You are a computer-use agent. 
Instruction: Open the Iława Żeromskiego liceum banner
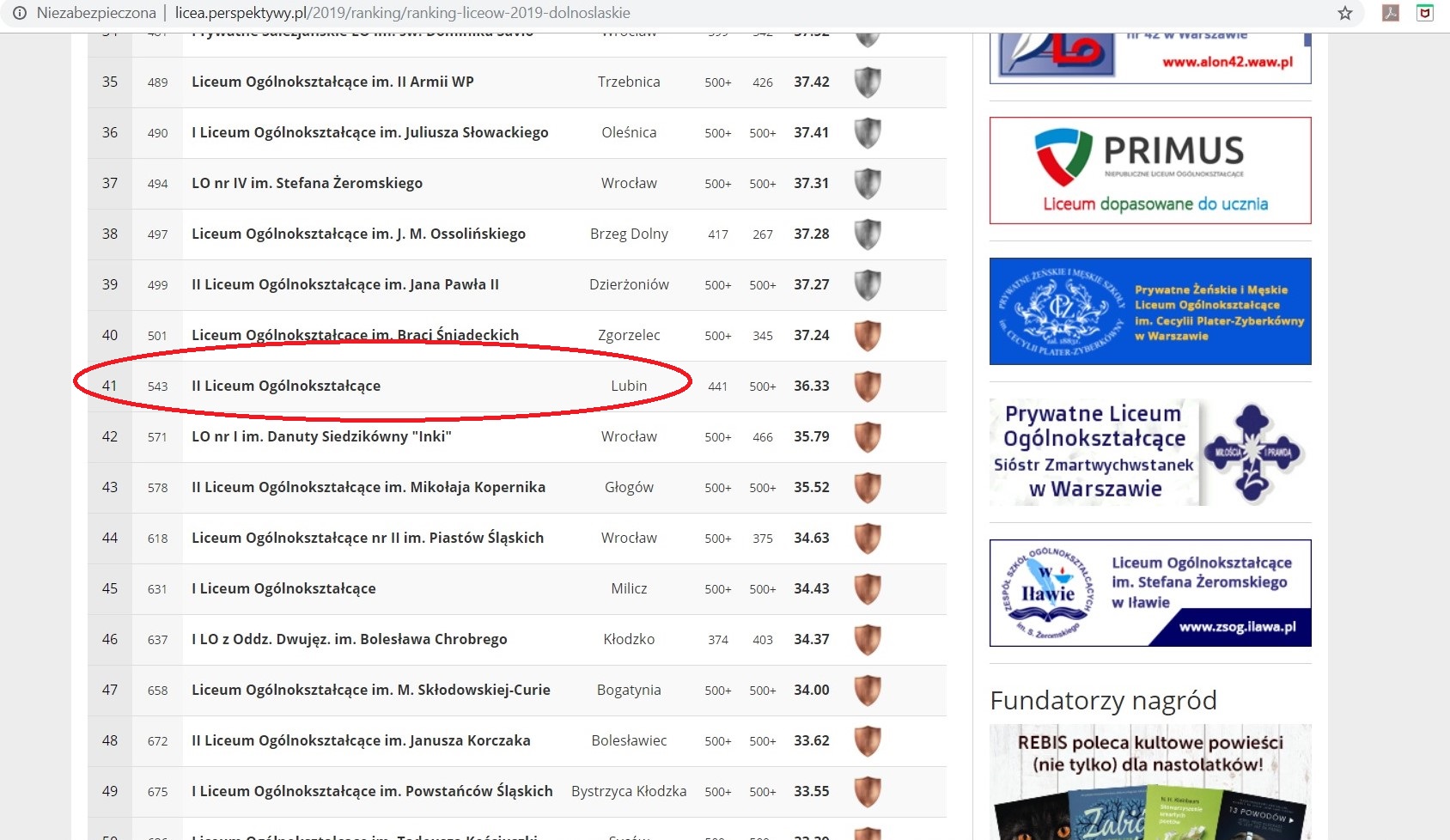[1150, 593]
